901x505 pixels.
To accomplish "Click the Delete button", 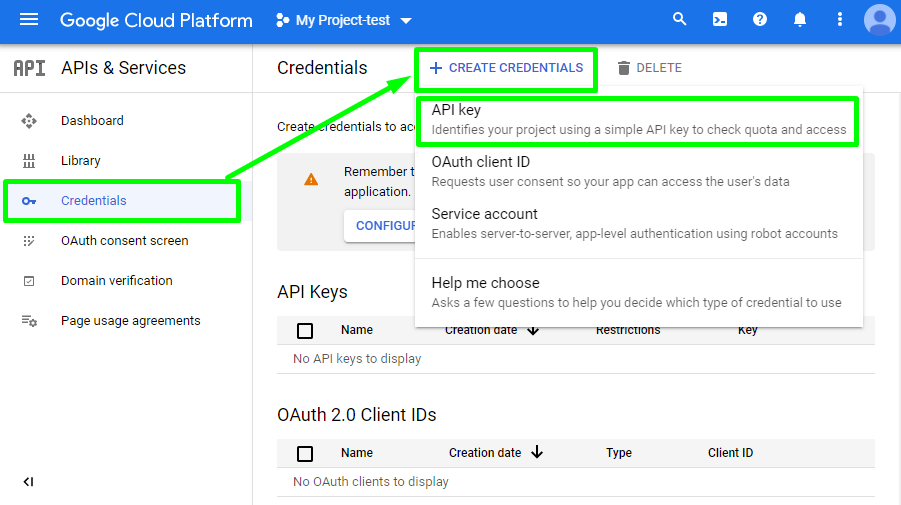I will coord(649,68).
